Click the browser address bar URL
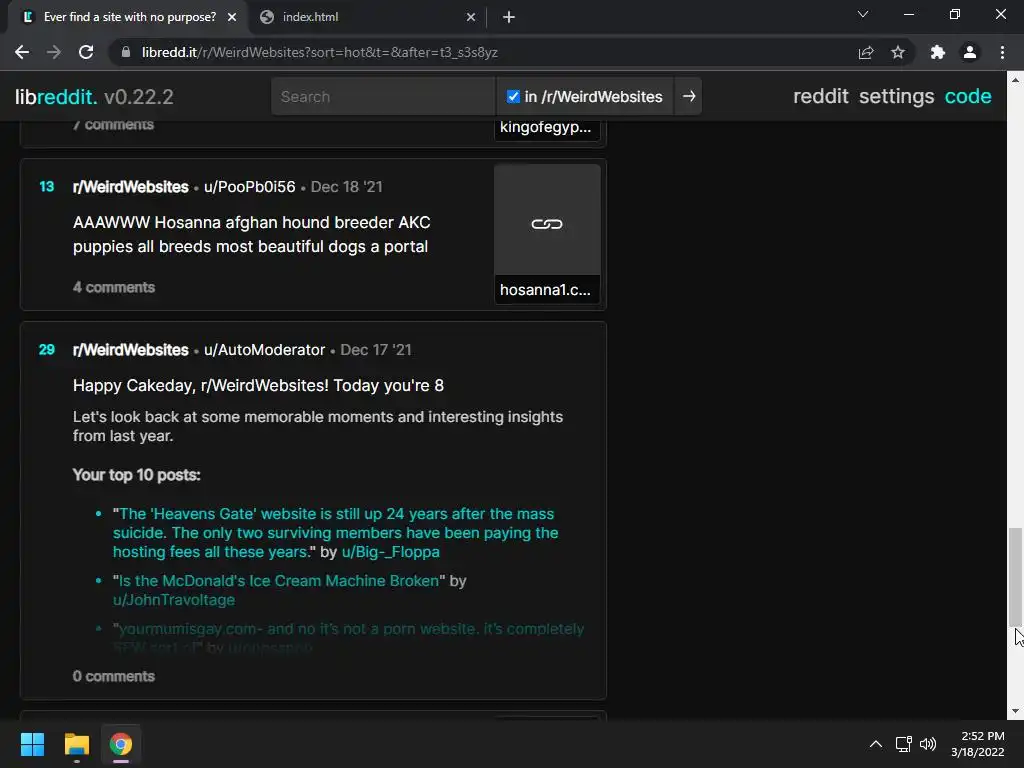The width and height of the screenshot is (1024, 768). pyautogui.click(x=320, y=52)
